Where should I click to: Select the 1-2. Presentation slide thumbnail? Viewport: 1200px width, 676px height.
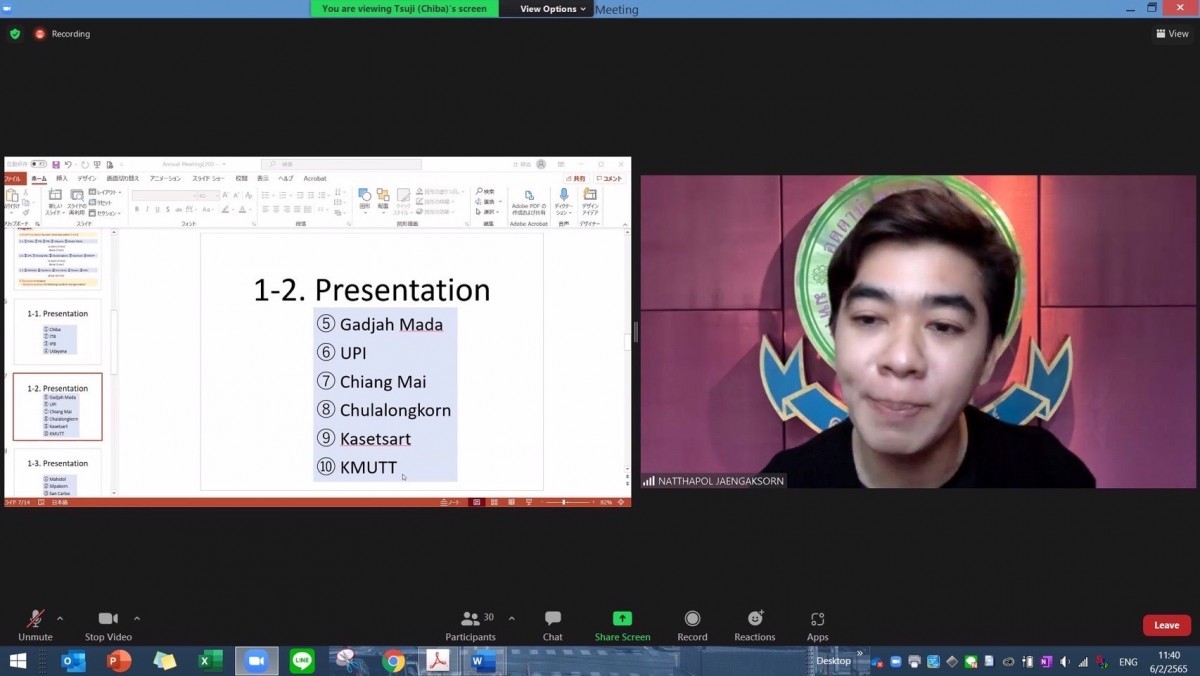[x=58, y=407]
